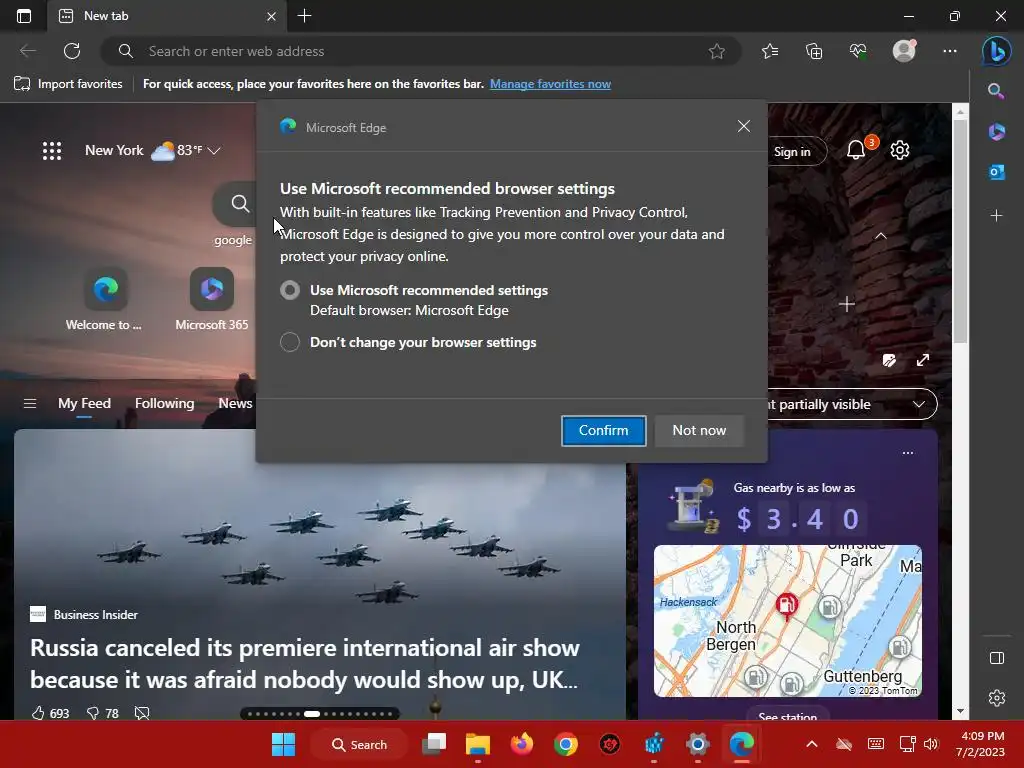The width and height of the screenshot is (1024, 768).
Task: Switch to News tab
Action: pyautogui.click(x=235, y=404)
